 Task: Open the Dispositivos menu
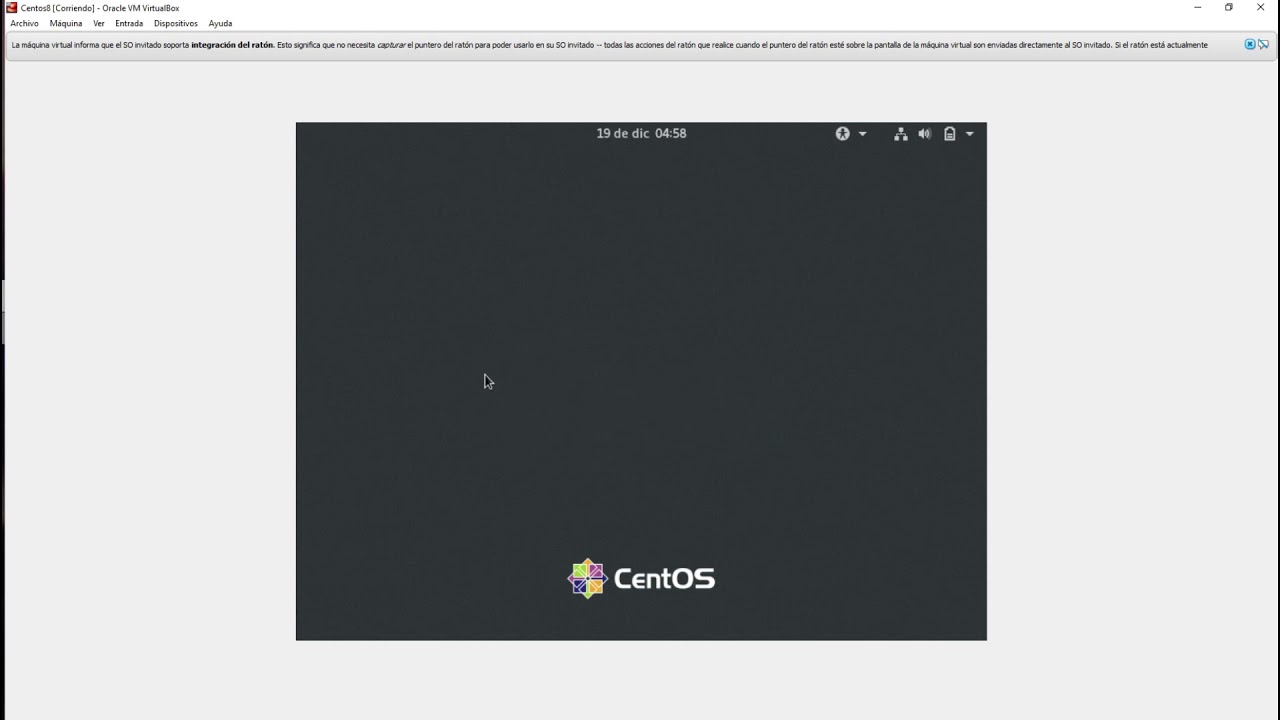pyautogui.click(x=176, y=23)
